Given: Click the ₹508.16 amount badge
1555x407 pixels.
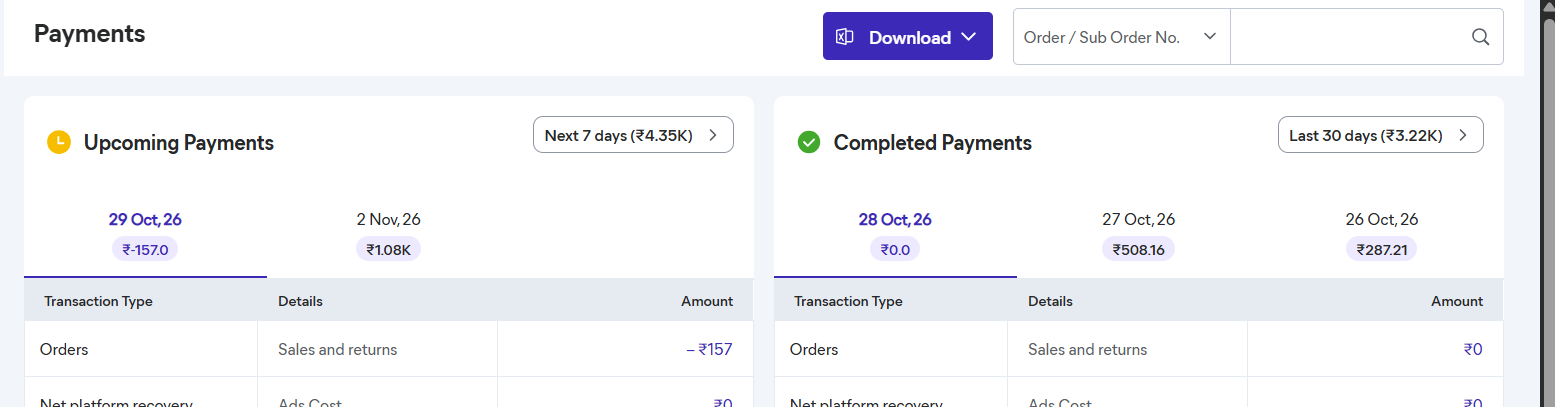Looking at the screenshot, I should (x=1138, y=249).
